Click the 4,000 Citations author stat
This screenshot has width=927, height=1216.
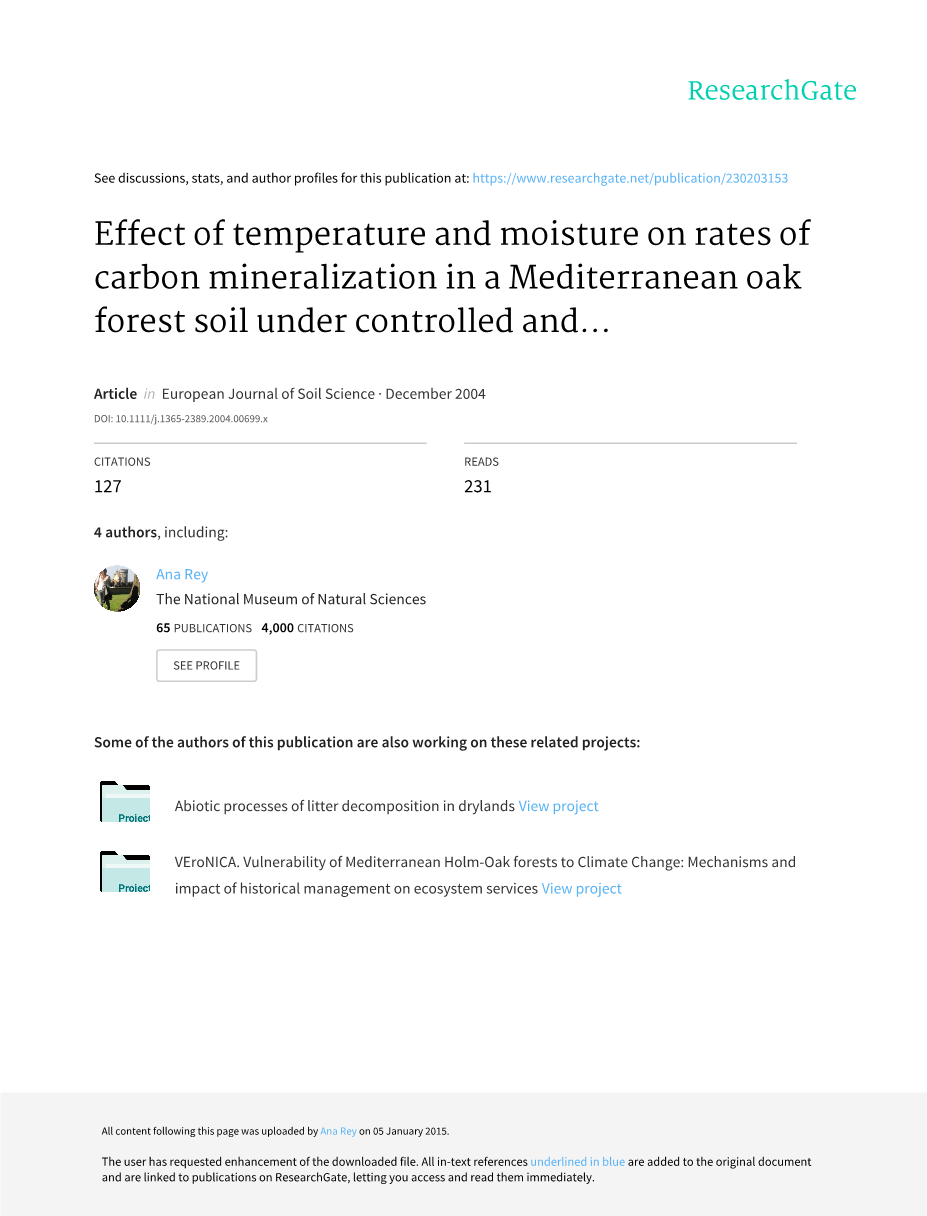(307, 628)
